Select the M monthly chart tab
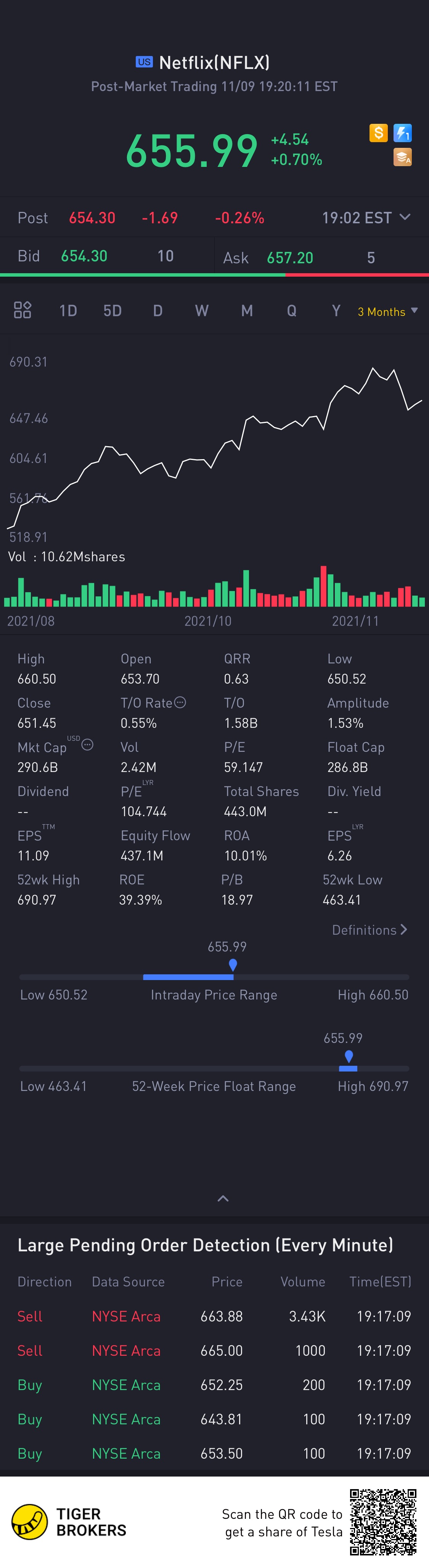This screenshot has width=429, height=1568. click(247, 311)
